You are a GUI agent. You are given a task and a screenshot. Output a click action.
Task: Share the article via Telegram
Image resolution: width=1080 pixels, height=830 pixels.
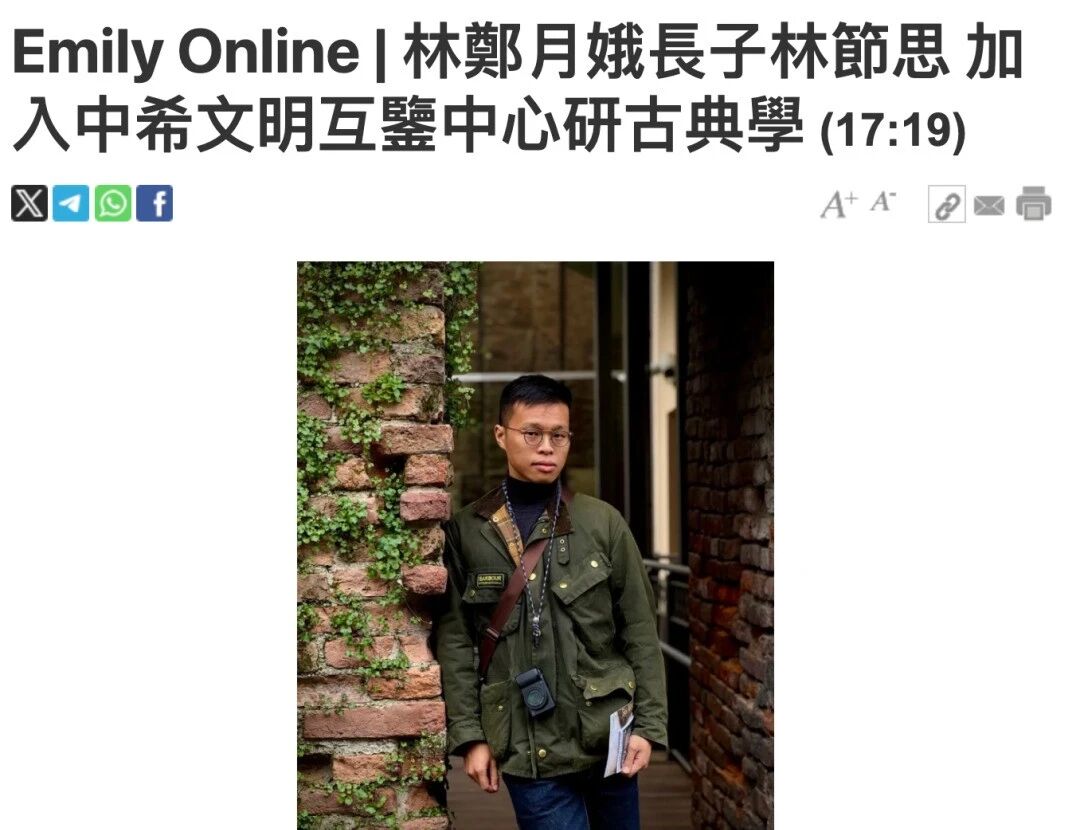pyautogui.click(x=71, y=203)
